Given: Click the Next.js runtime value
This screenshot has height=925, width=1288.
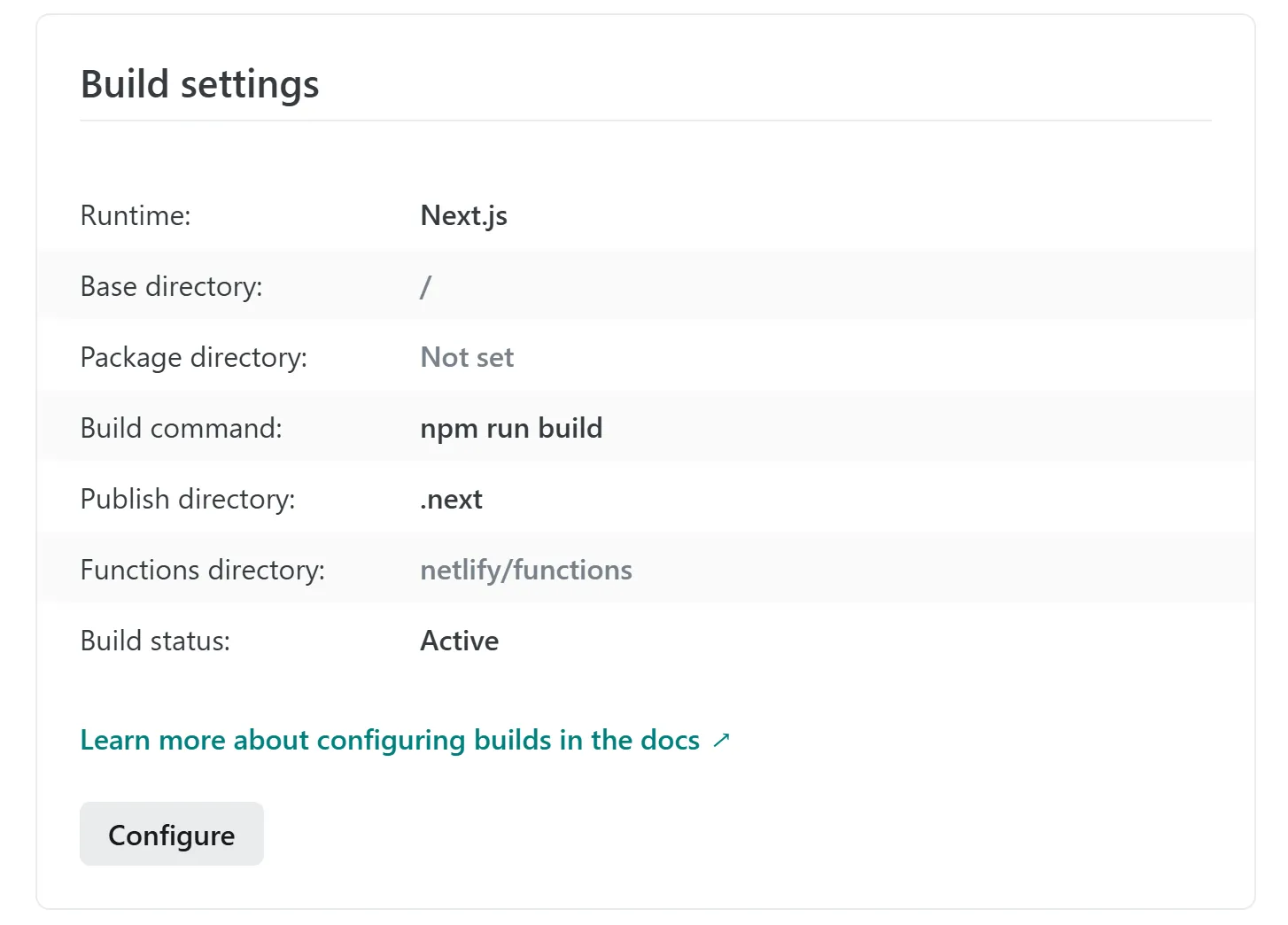Looking at the screenshot, I should (462, 215).
